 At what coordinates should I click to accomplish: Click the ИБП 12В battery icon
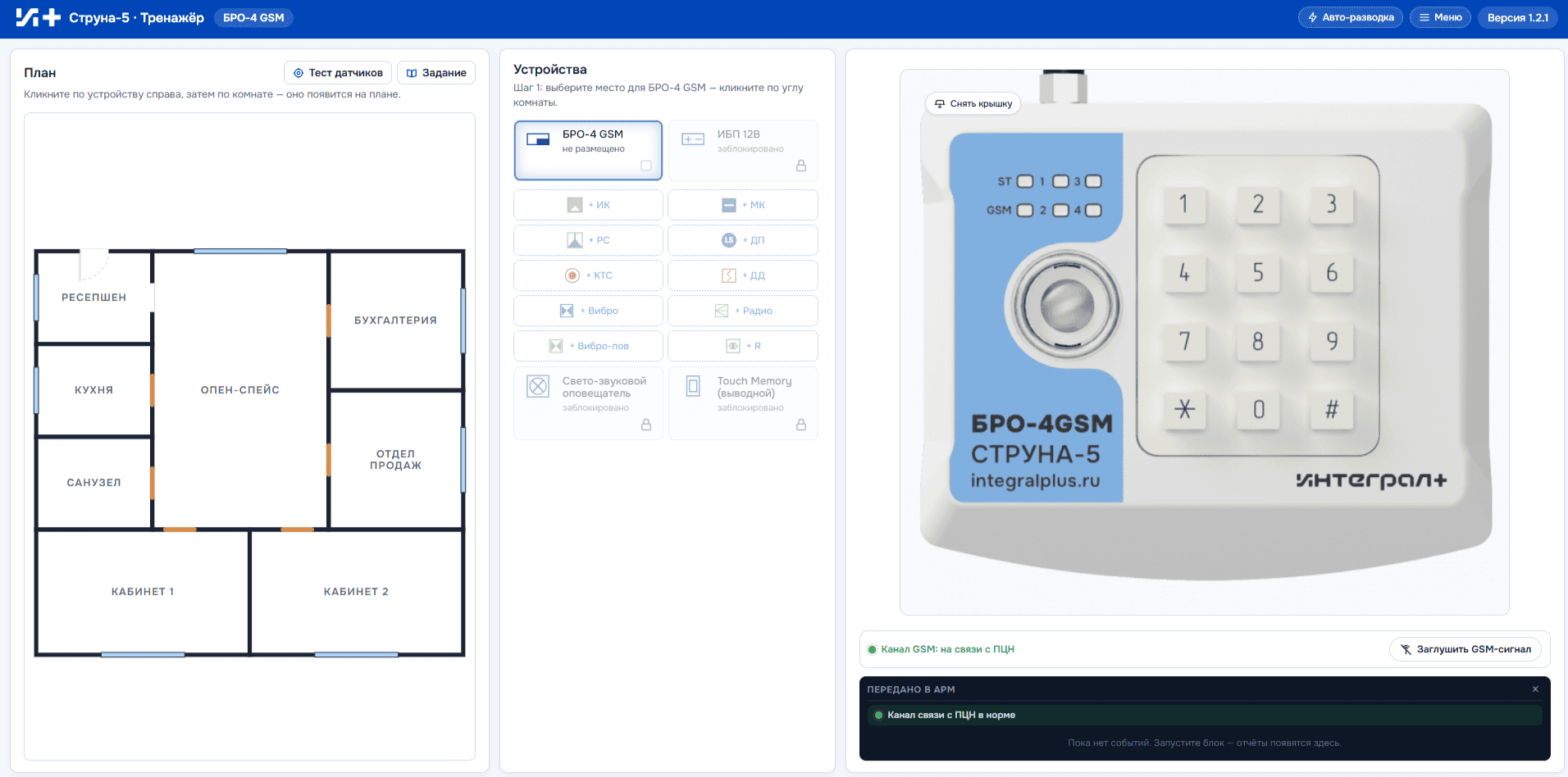[693, 139]
